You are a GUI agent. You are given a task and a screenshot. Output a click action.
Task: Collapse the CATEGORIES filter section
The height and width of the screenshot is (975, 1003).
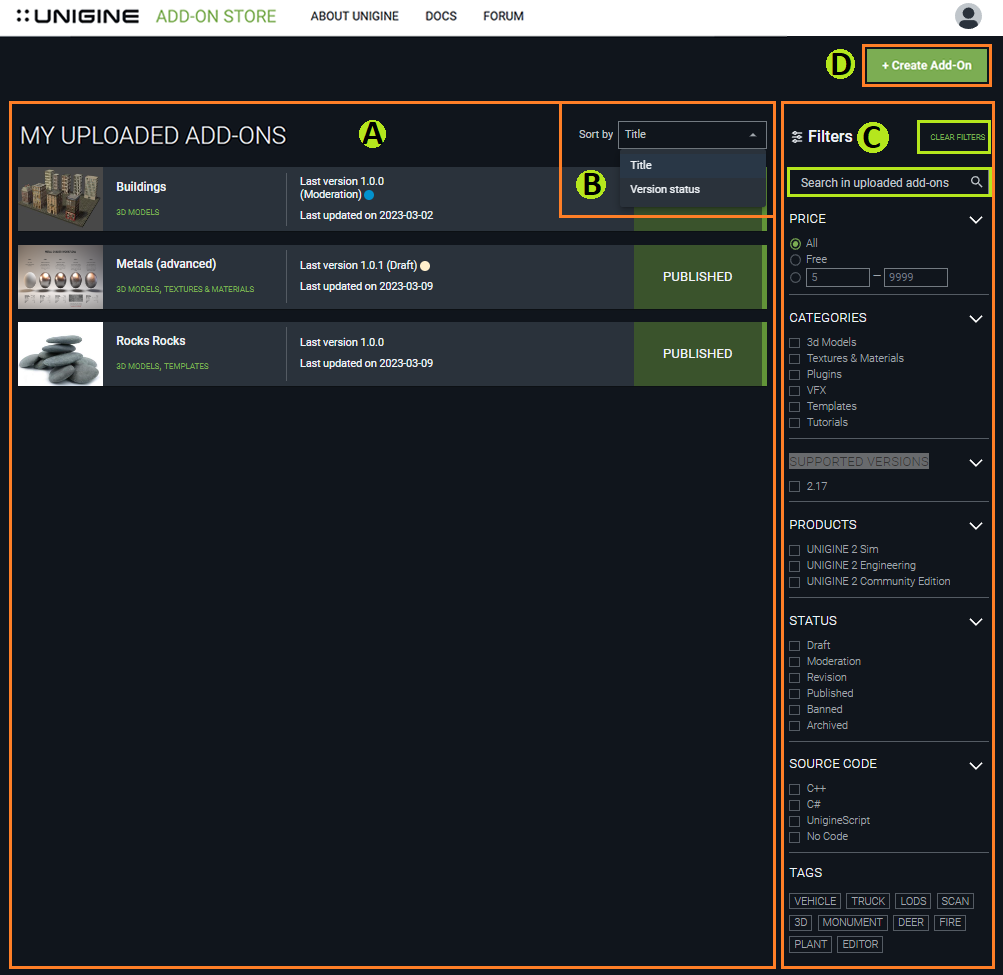point(975,319)
